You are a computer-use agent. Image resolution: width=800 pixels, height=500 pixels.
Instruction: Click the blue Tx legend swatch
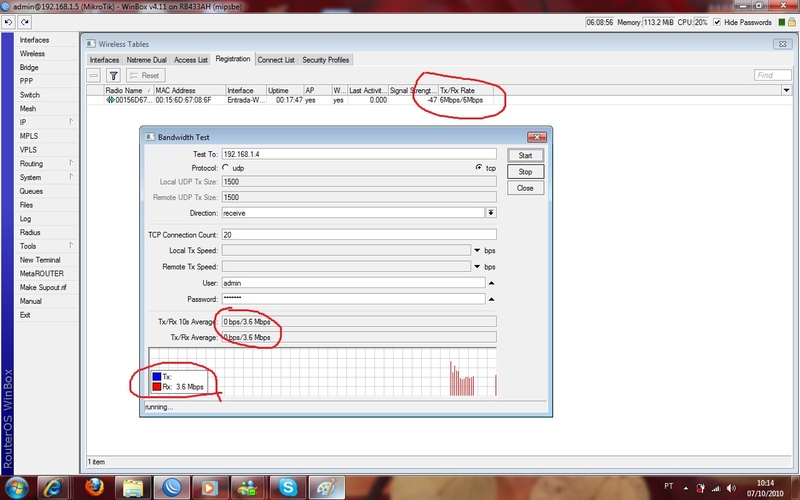157,377
